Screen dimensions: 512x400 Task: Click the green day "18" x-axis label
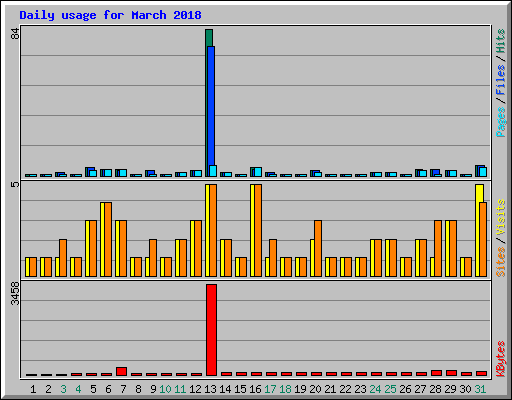(285, 389)
